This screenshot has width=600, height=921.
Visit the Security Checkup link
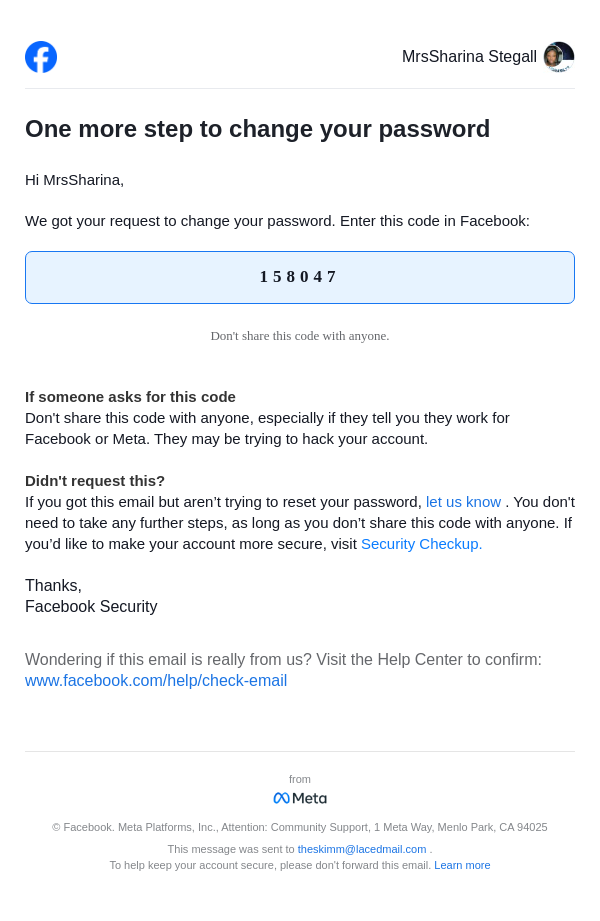421,544
